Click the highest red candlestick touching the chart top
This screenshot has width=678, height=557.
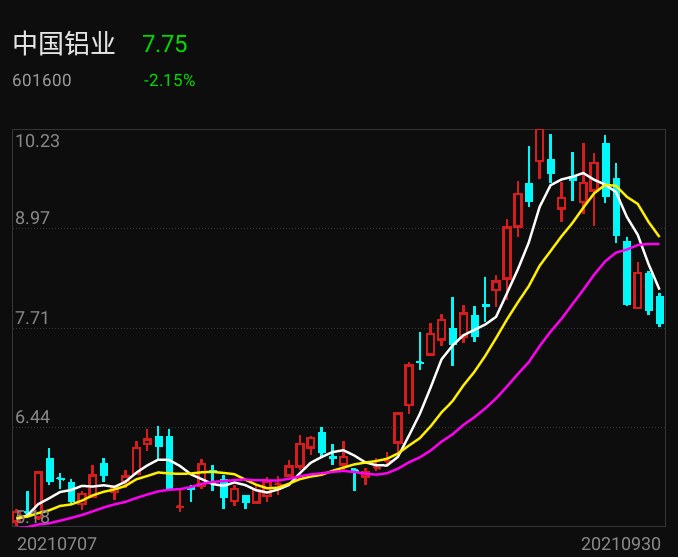[540, 154]
